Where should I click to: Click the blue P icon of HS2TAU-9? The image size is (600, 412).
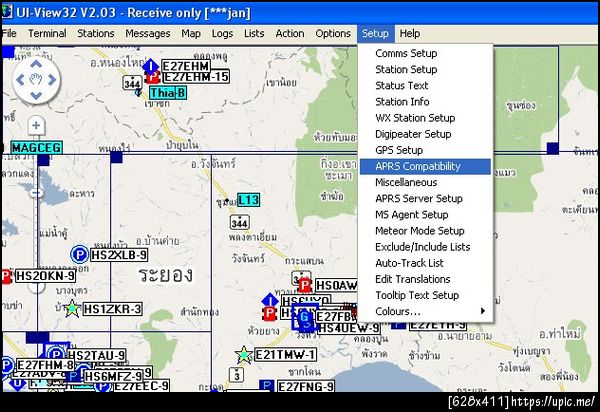coord(56,354)
